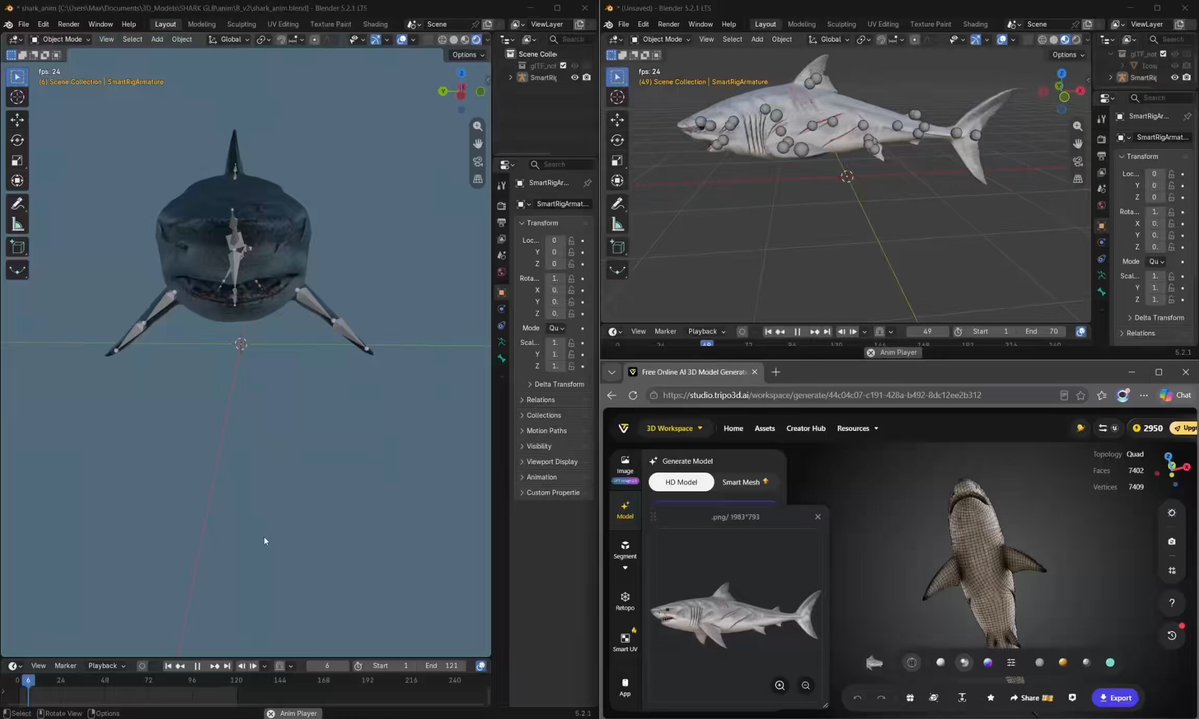Click the zoom view icon in left Blender viewport
This screenshot has width=1199, height=719.
[478, 126]
